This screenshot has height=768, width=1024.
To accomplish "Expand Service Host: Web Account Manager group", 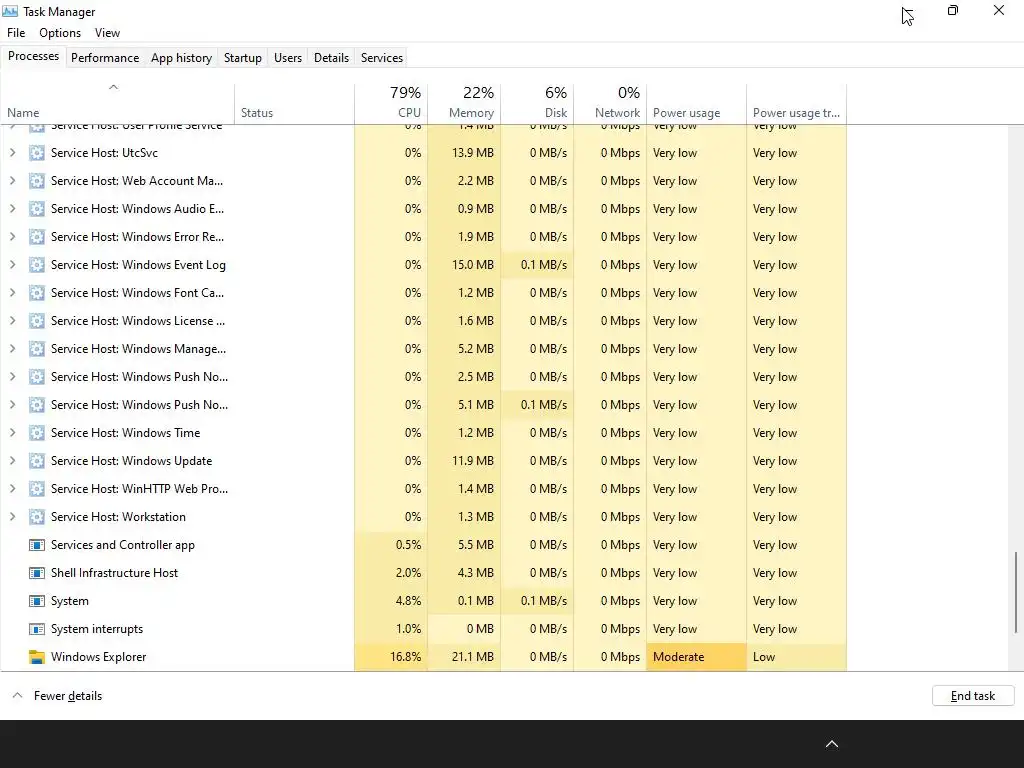I will [12, 181].
